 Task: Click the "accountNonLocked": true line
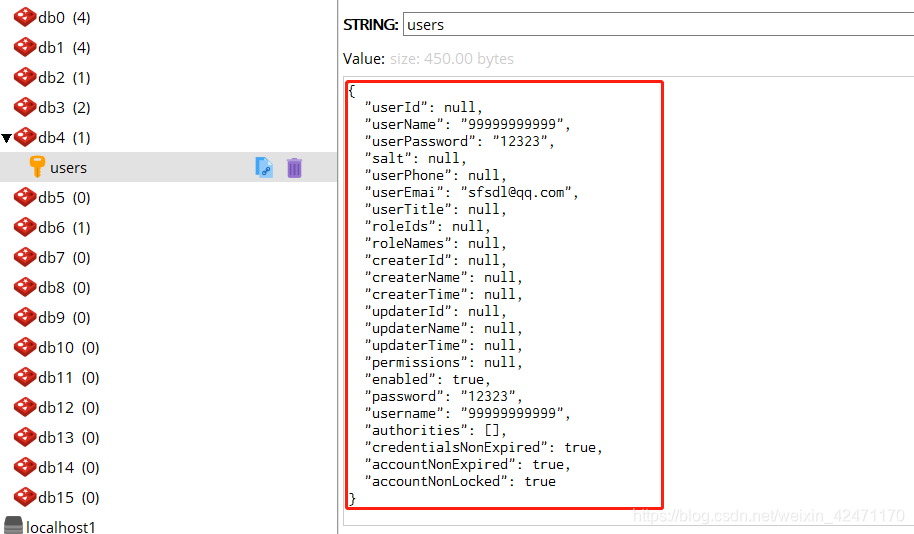460,482
